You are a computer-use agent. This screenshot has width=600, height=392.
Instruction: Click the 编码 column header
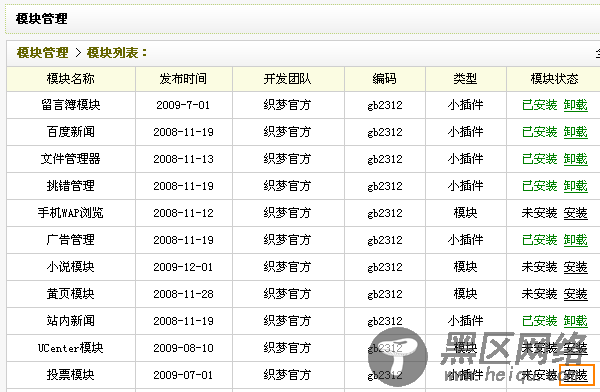385,79
